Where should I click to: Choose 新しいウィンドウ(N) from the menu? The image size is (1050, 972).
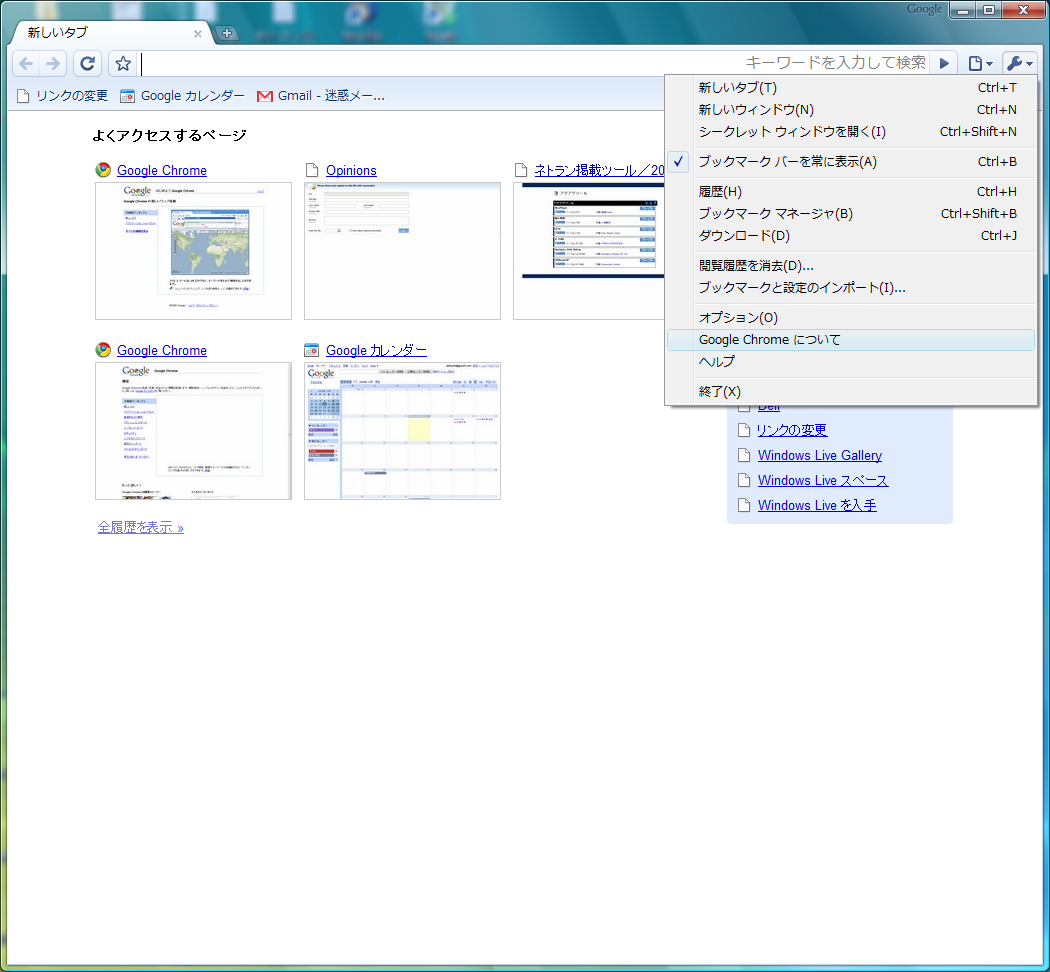[850, 110]
